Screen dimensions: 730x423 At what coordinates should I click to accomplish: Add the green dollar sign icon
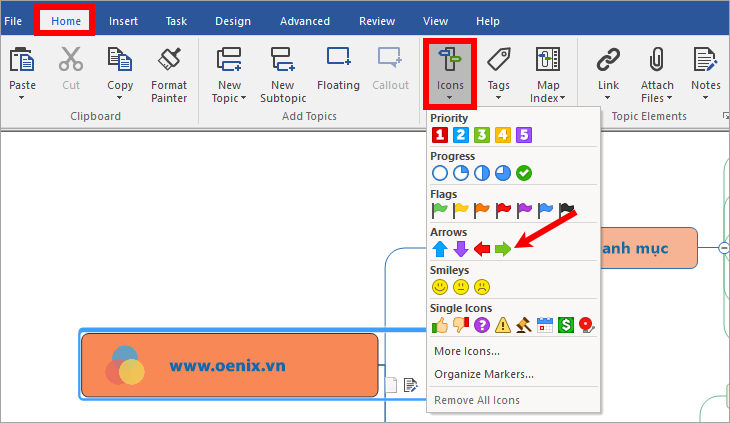point(565,325)
